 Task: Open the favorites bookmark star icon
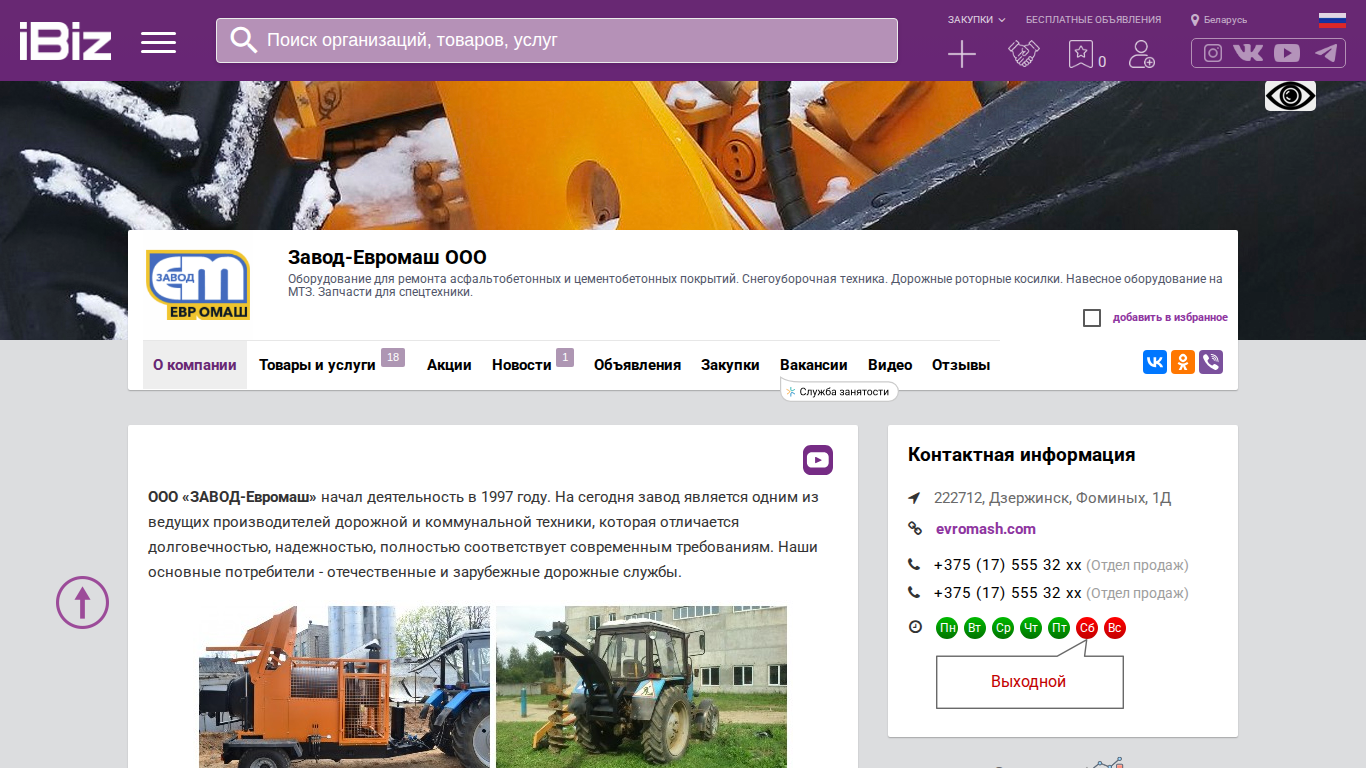point(1081,54)
